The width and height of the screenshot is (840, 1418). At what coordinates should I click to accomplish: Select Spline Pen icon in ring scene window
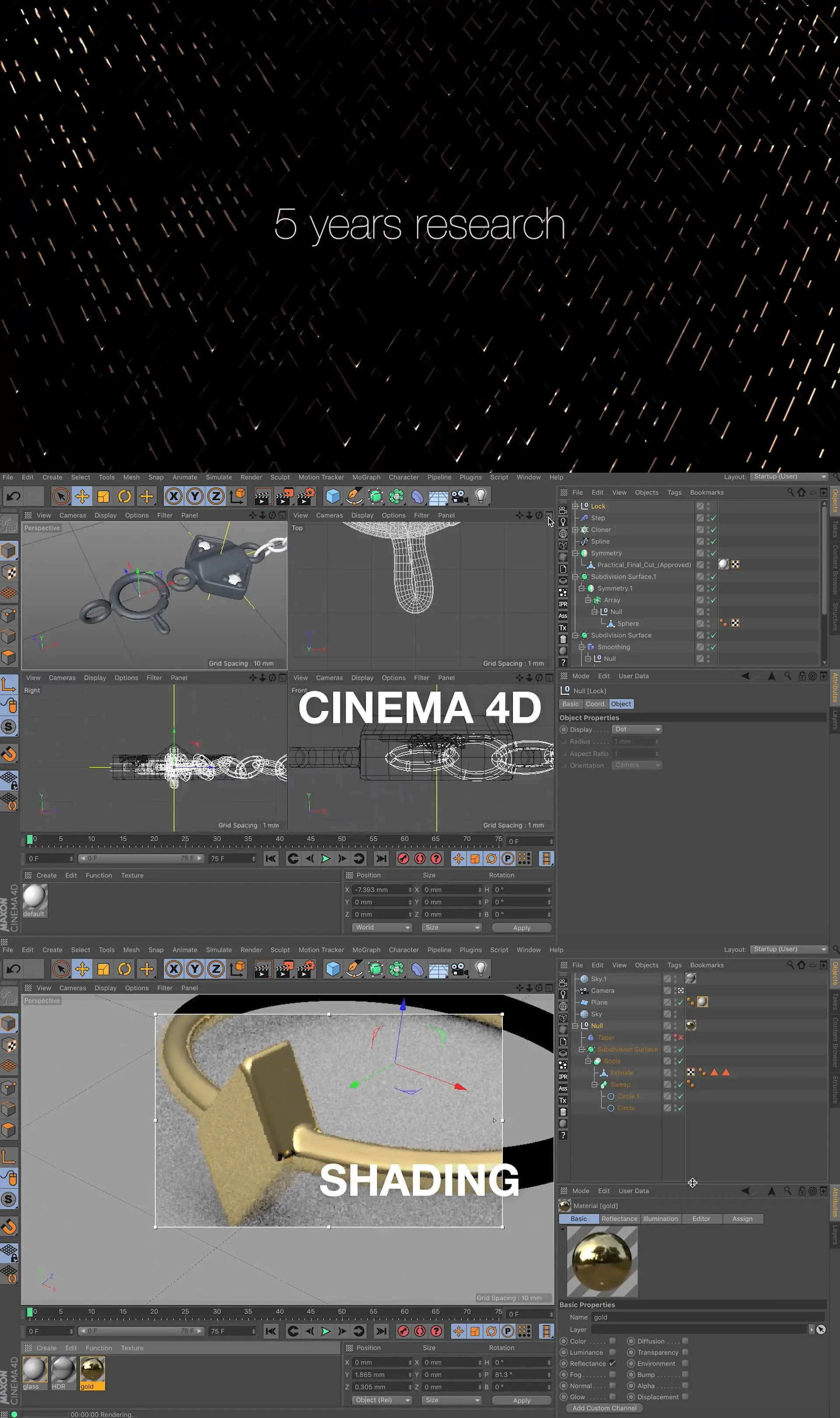(x=354, y=969)
